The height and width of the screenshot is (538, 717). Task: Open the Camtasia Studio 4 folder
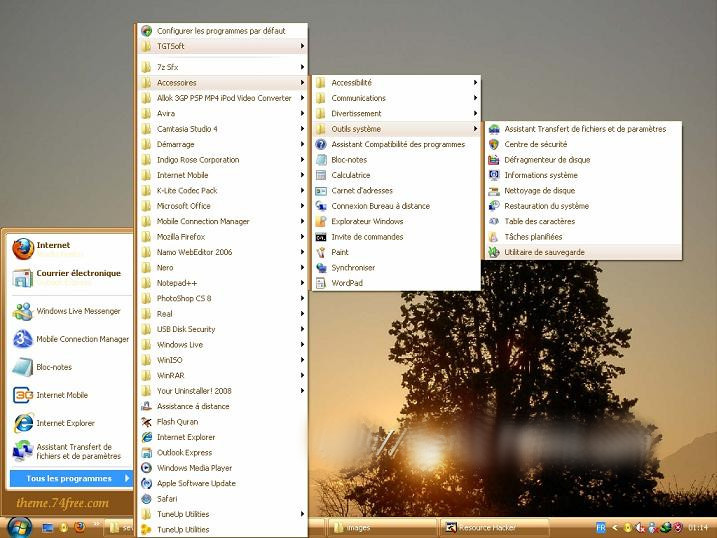(223, 129)
